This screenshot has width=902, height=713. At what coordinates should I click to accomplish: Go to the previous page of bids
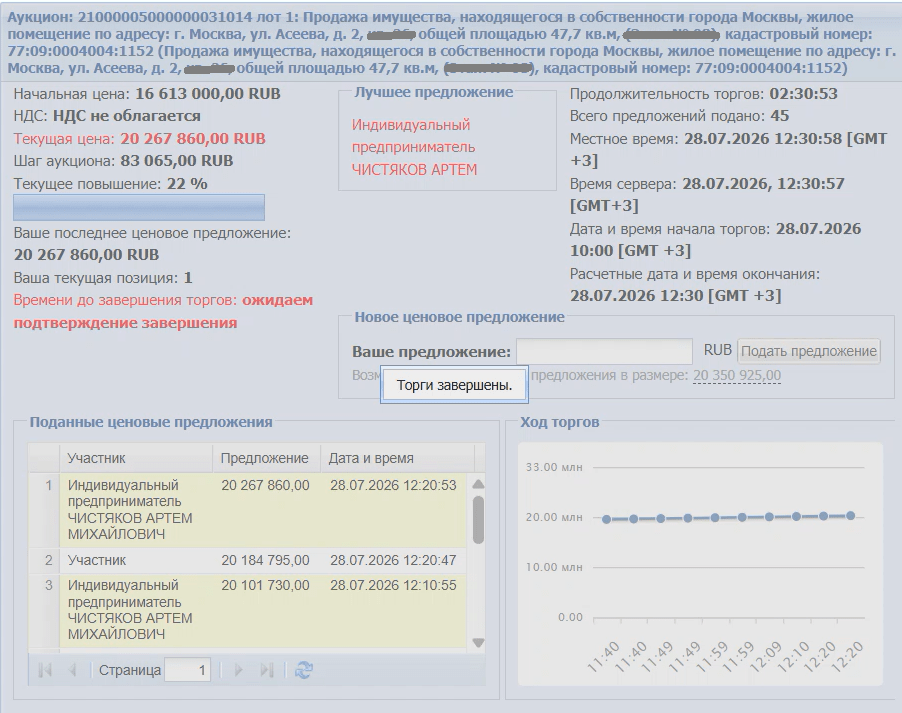72,670
